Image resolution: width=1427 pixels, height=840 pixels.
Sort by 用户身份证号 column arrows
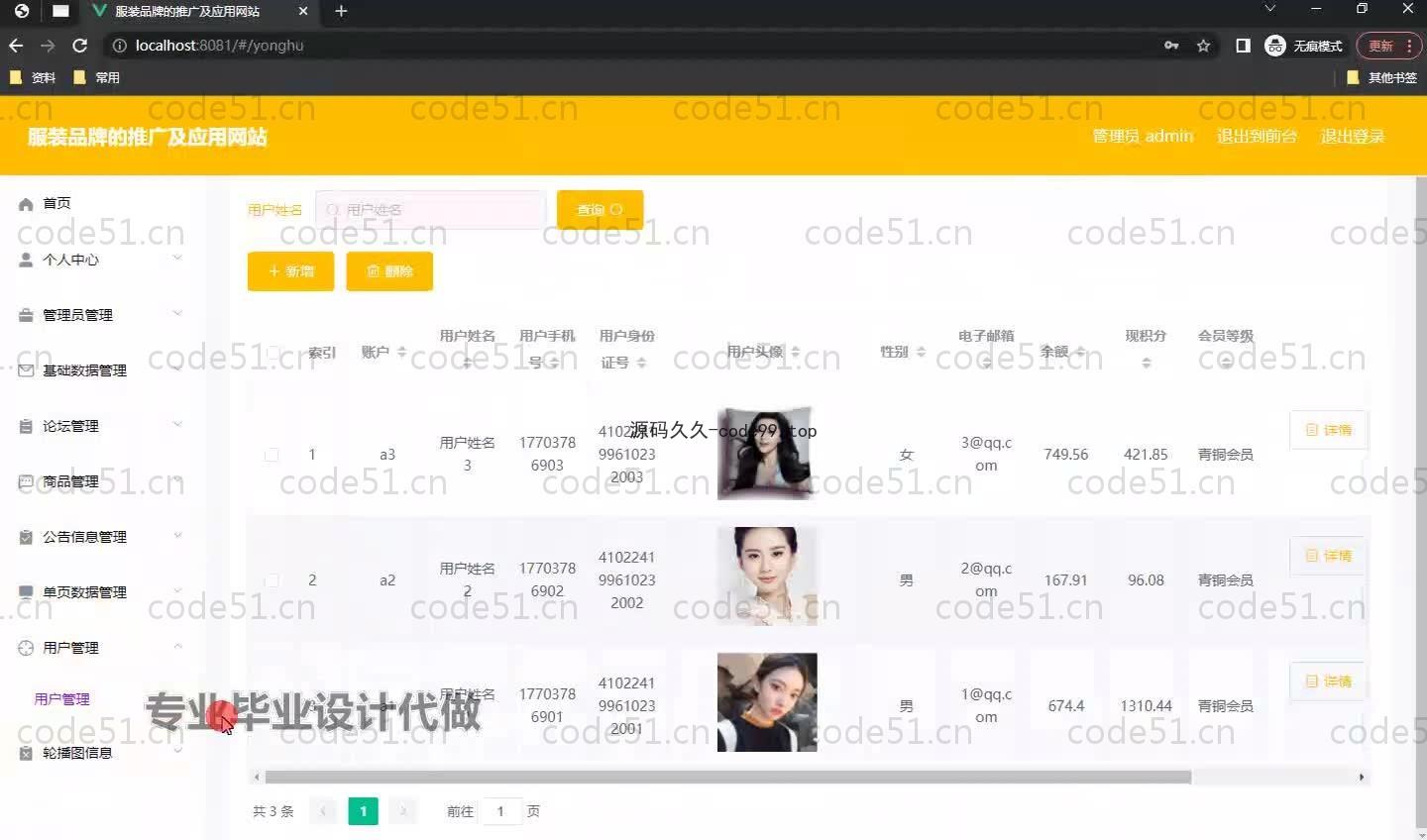tap(641, 364)
